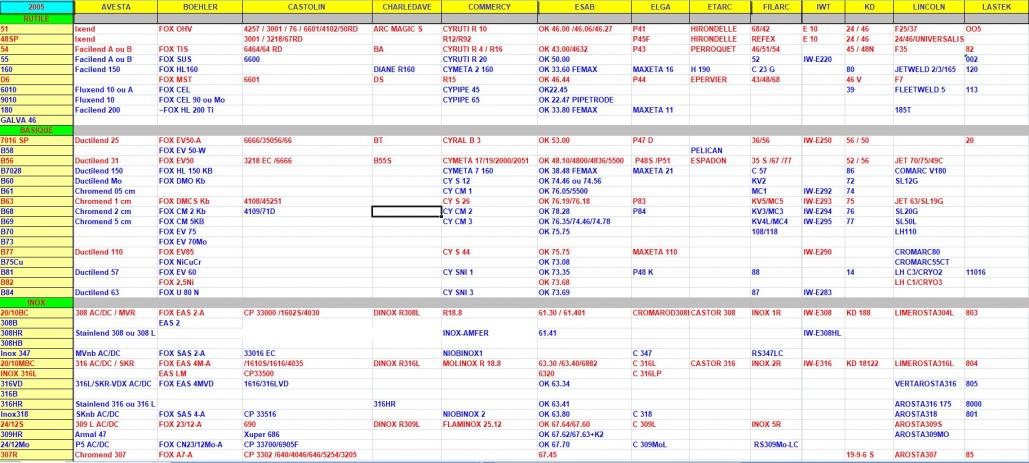Click the ARC MAGIC S cell
The height and width of the screenshot is (463, 1029).
pos(398,29)
